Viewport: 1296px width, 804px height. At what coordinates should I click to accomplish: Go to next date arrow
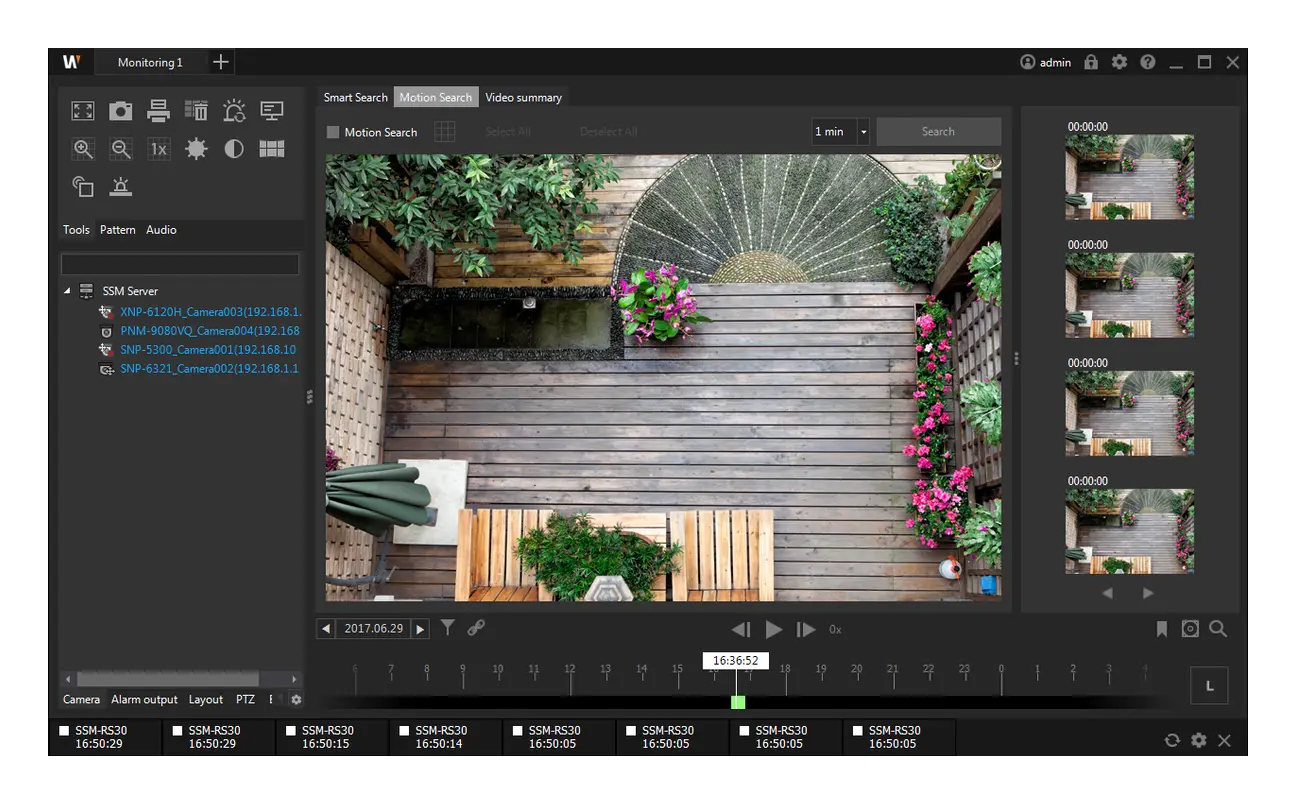tap(421, 629)
